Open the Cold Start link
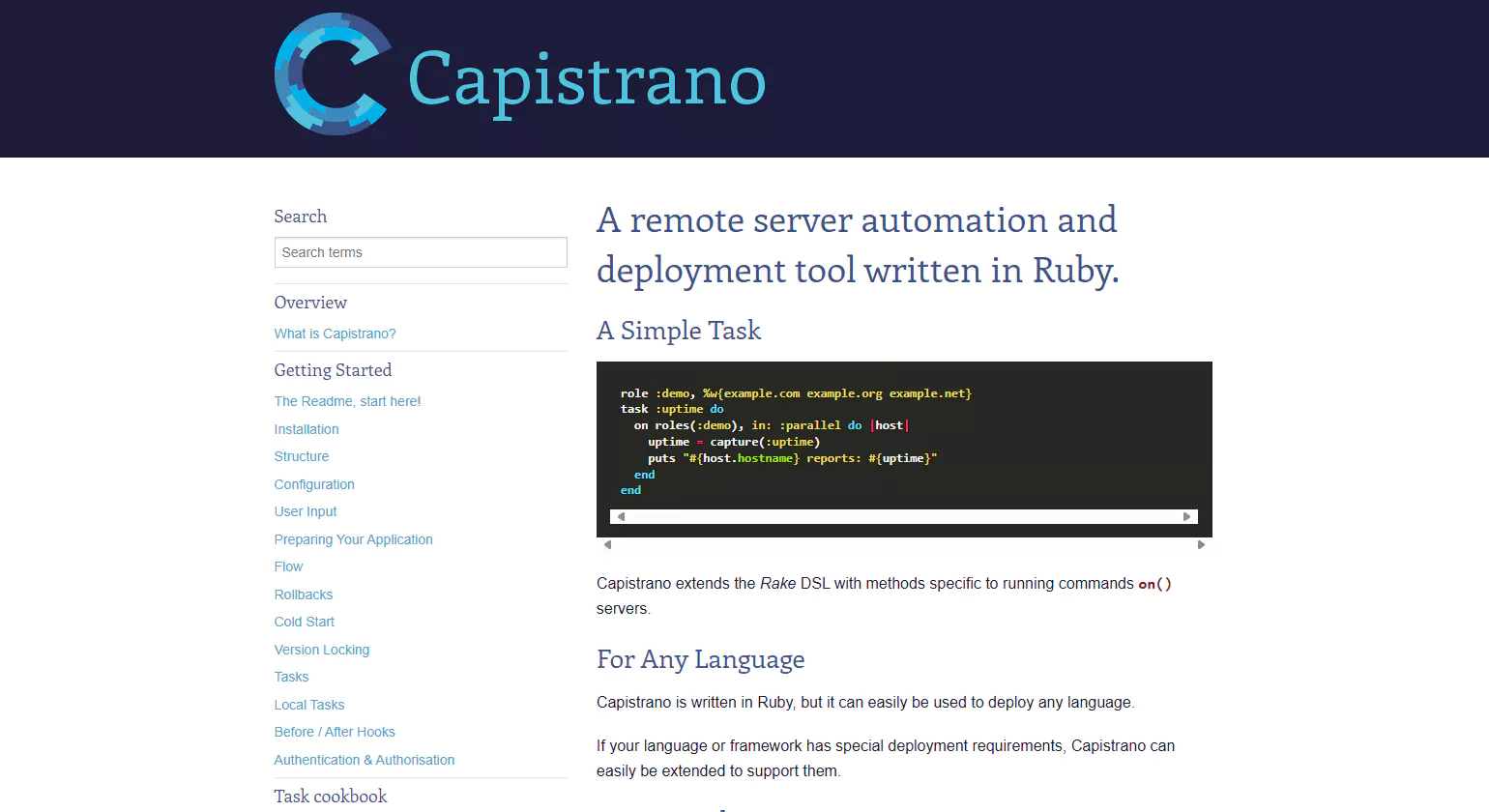 [305, 622]
